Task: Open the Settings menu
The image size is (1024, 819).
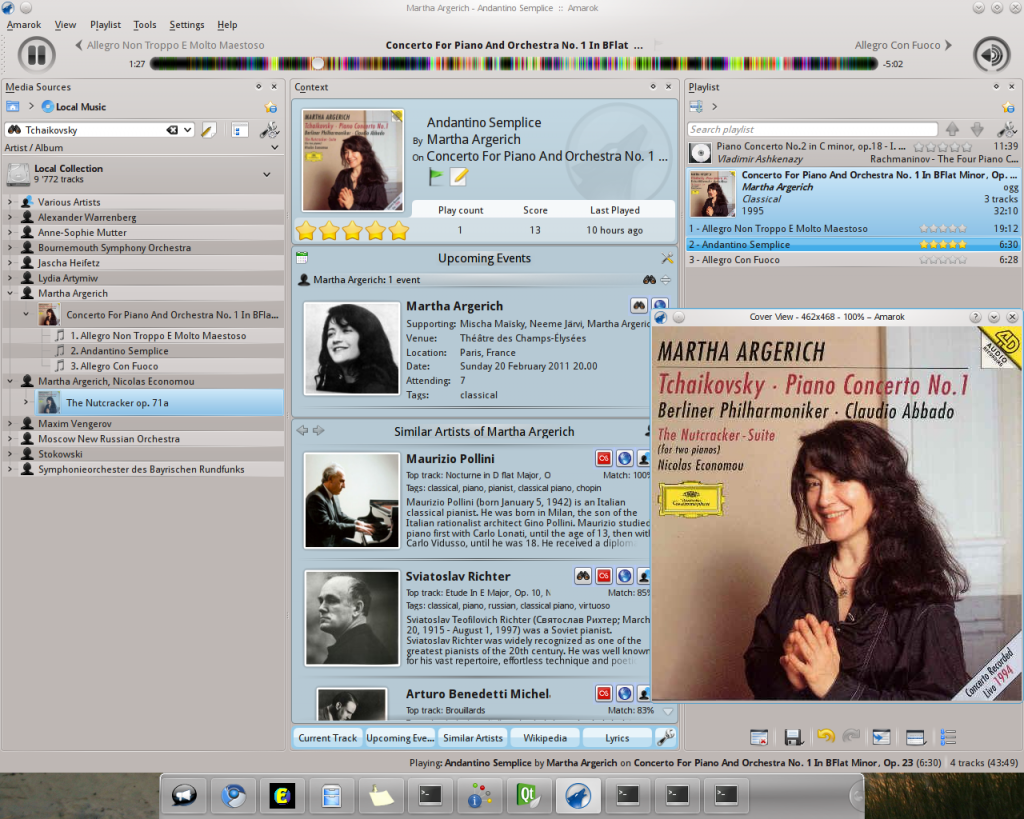Action: [x=187, y=25]
